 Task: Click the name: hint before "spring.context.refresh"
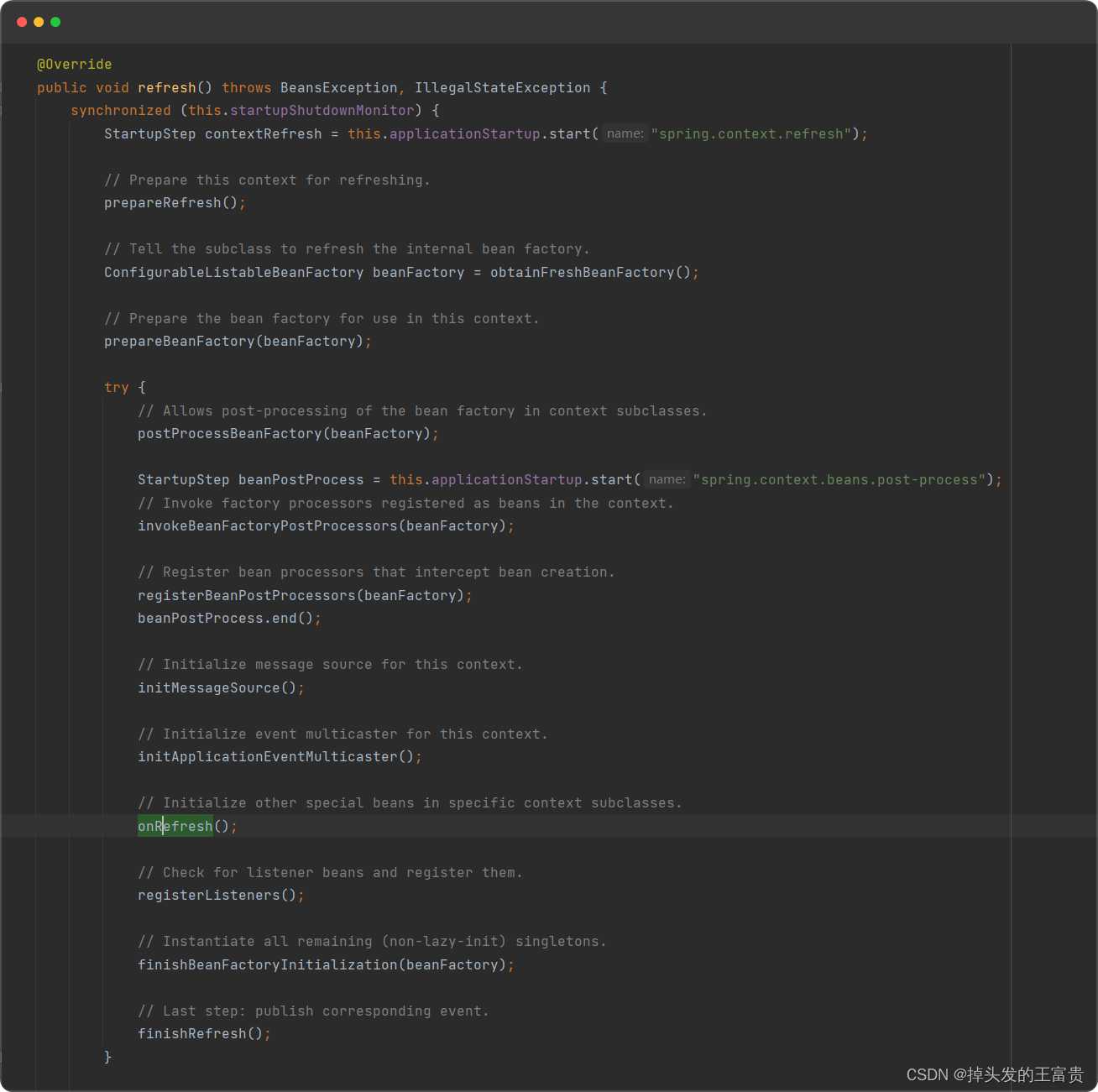click(x=625, y=134)
